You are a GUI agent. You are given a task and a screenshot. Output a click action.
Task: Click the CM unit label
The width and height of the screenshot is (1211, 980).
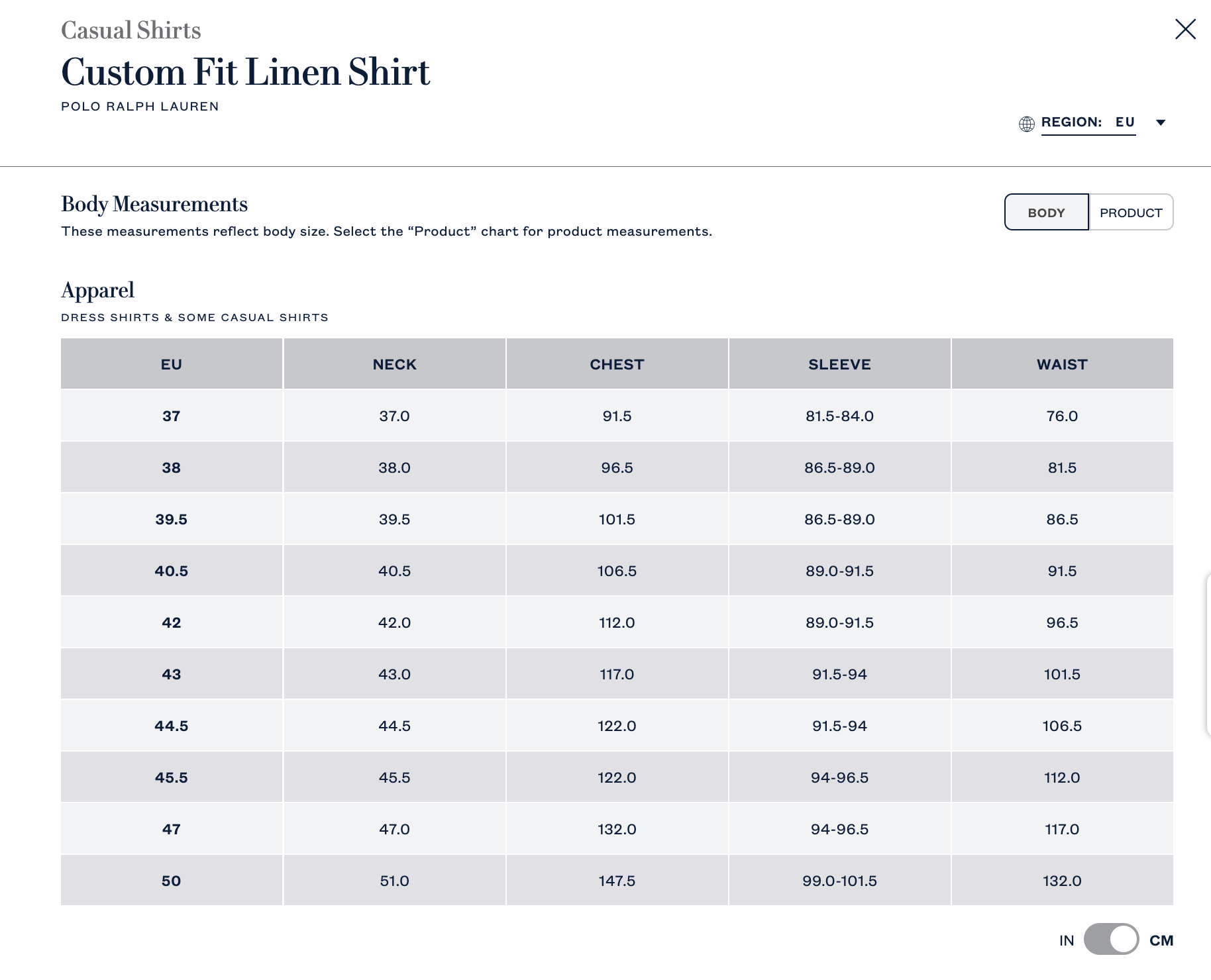coord(1161,940)
